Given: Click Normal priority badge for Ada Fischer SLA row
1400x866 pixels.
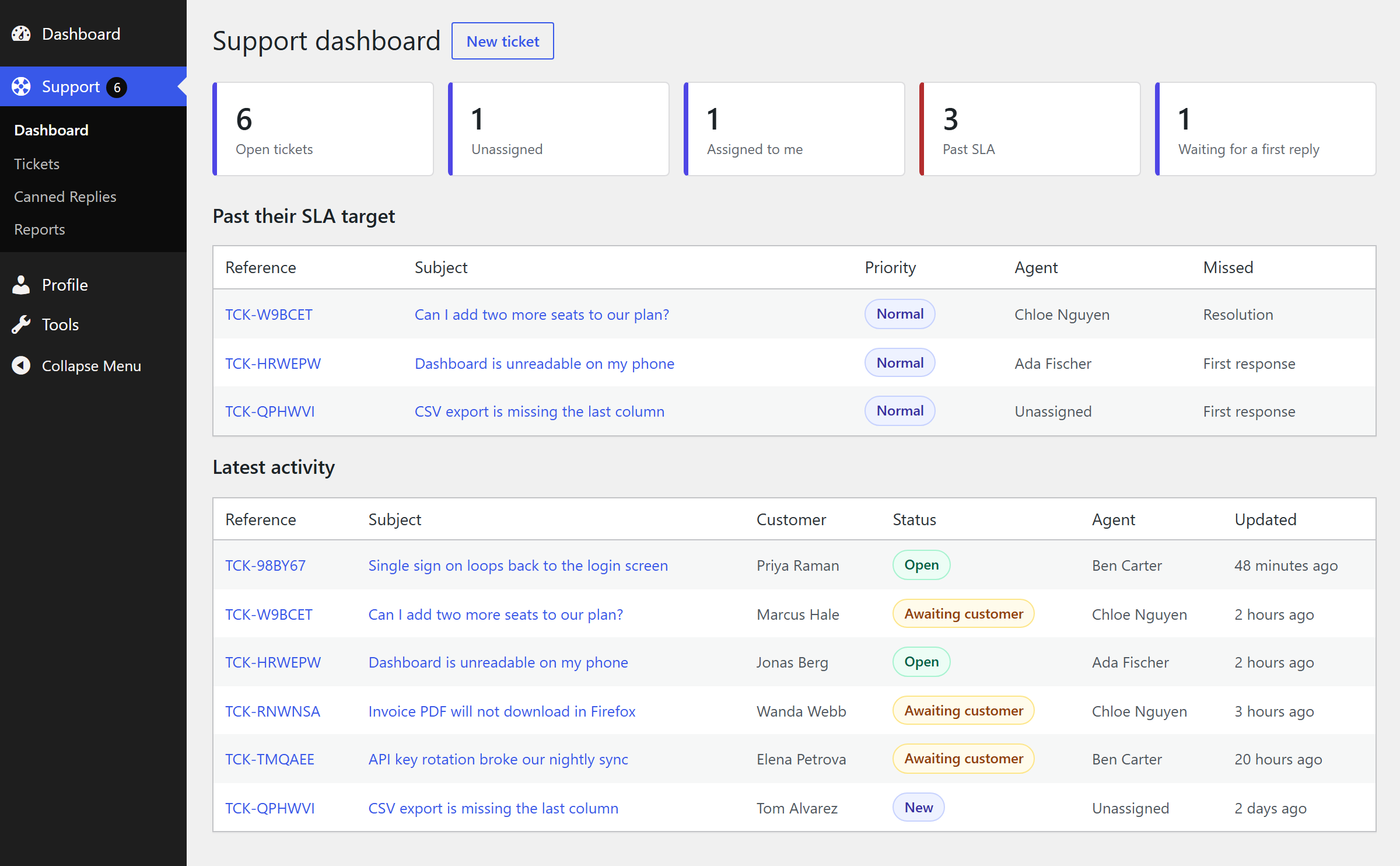Looking at the screenshot, I should pyautogui.click(x=900, y=363).
